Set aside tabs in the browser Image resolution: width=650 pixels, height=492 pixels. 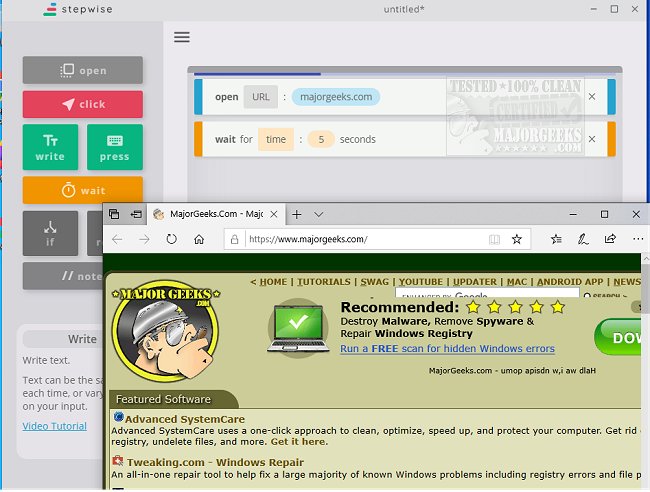click(x=136, y=214)
